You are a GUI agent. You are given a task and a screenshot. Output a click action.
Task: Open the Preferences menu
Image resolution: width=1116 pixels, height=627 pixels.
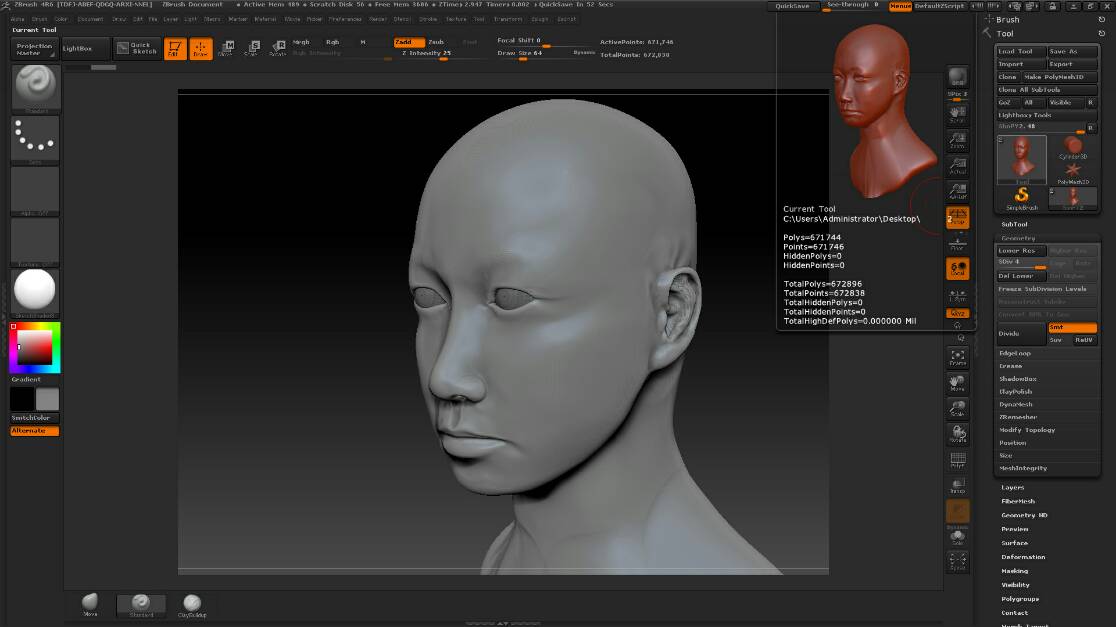pyautogui.click(x=345, y=19)
